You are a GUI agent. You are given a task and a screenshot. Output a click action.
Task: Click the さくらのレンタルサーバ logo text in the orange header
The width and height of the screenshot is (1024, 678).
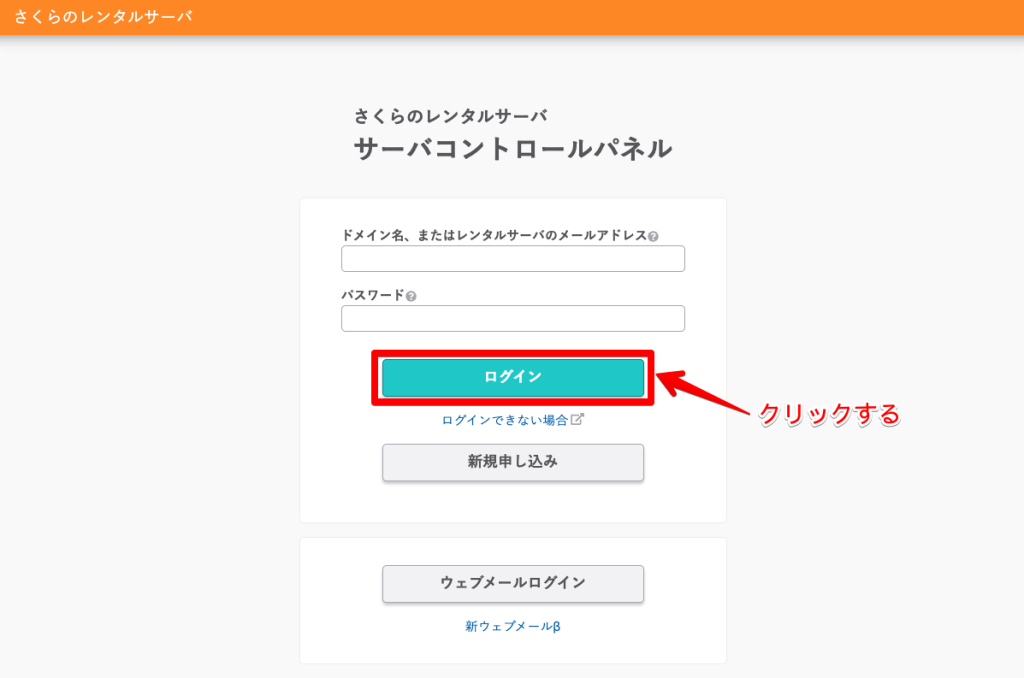tap(103, 16)
